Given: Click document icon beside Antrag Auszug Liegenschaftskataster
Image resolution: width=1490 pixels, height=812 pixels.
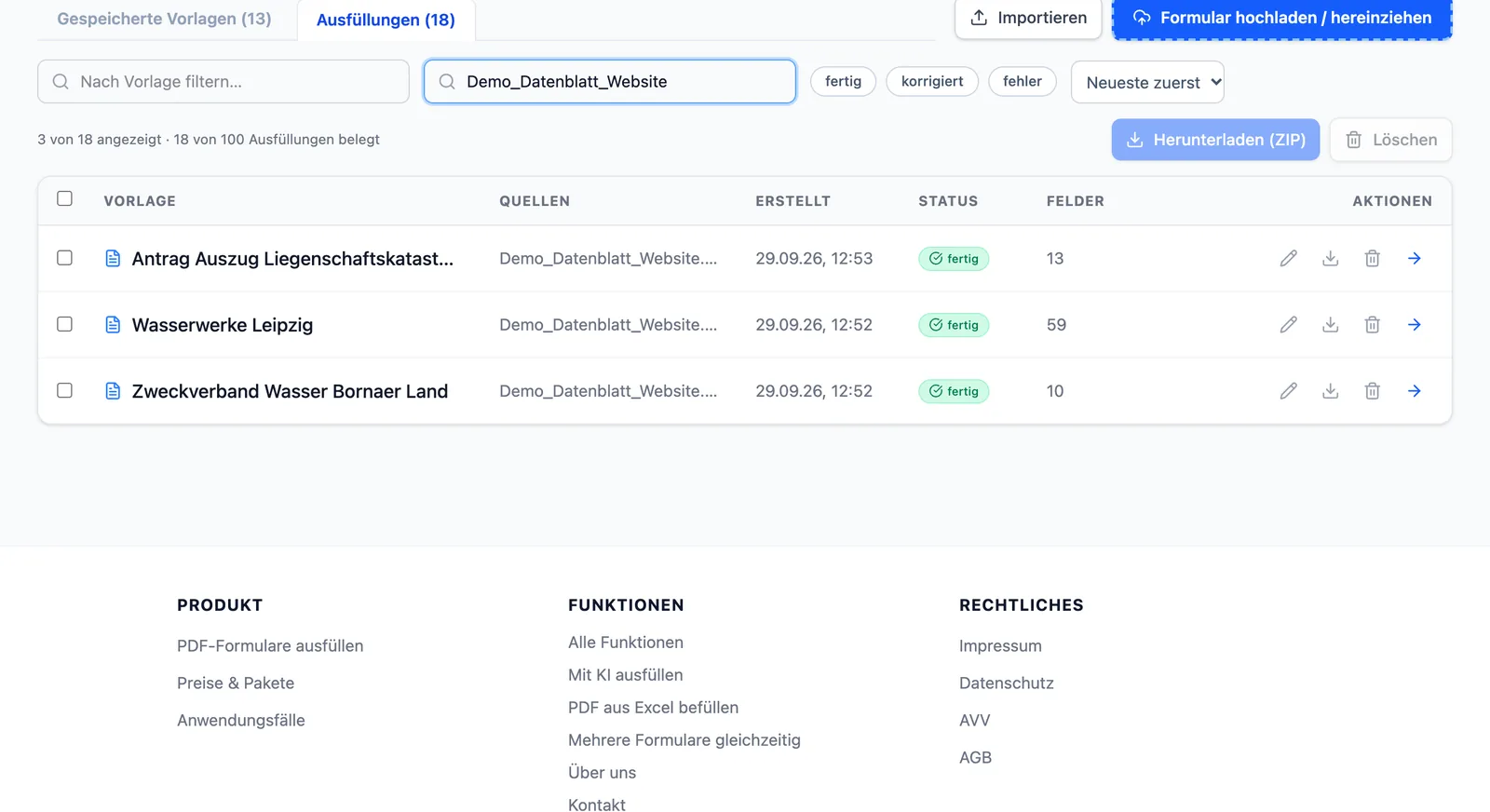Looking at the screenshot, I should (x=113, y=259).
